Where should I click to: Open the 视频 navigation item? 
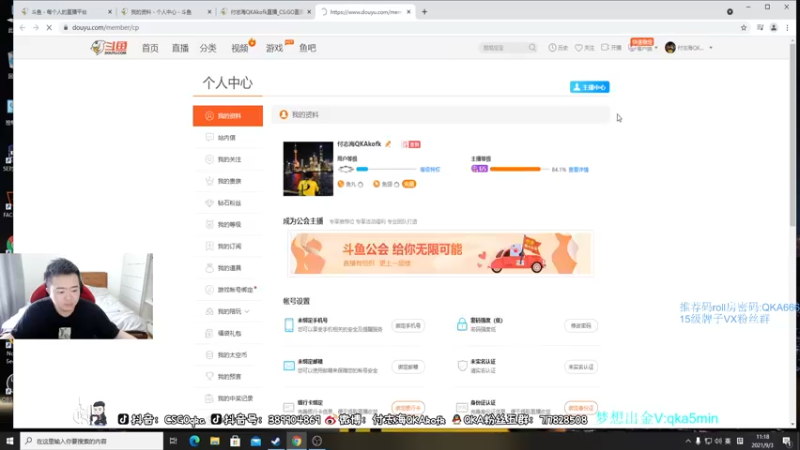pyautogui.click(x=239, y=48)
